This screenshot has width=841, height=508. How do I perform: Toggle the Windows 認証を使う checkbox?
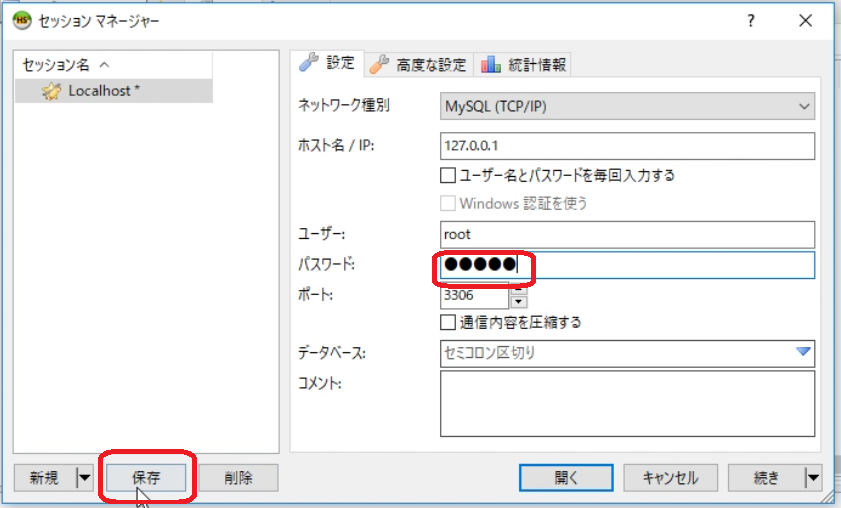(448, 203)
